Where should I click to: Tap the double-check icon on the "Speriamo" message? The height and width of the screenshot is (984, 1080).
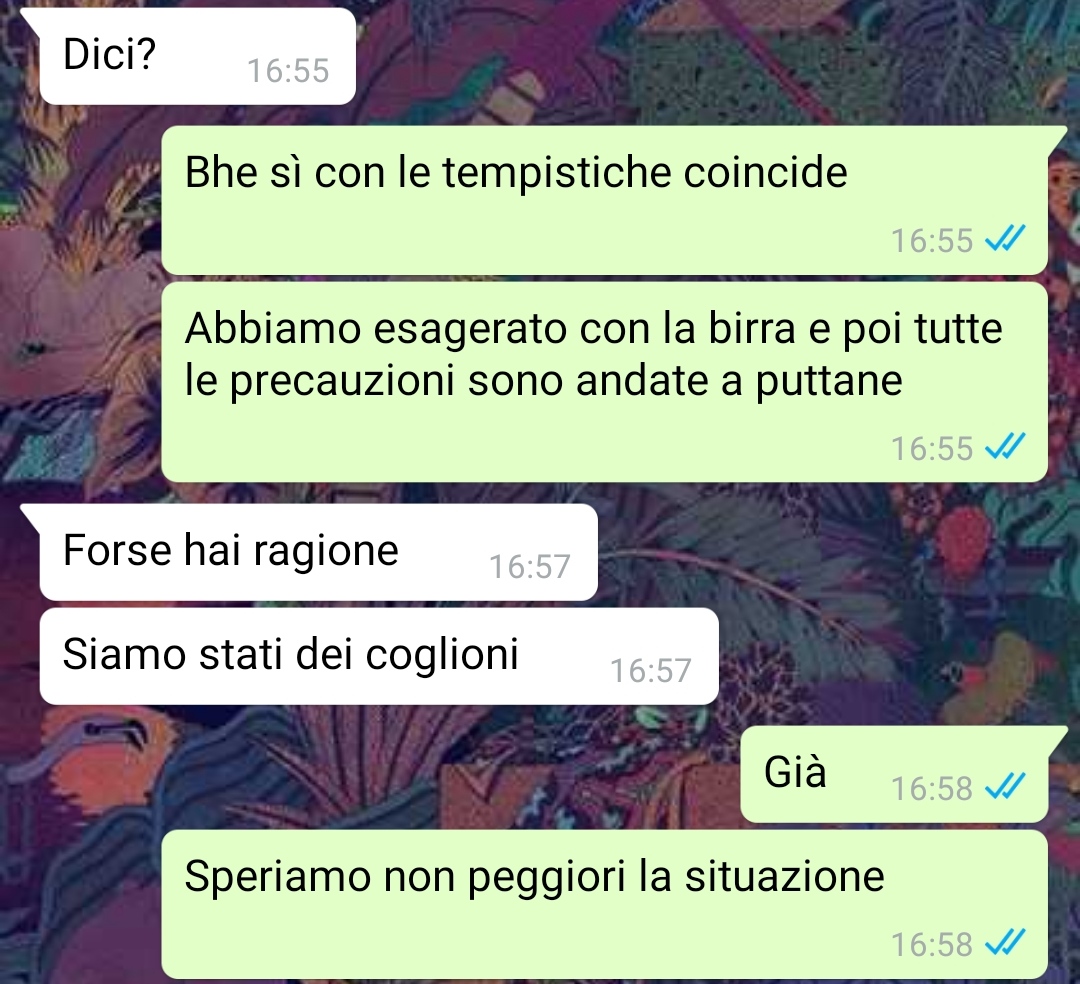pos(1005,943)
